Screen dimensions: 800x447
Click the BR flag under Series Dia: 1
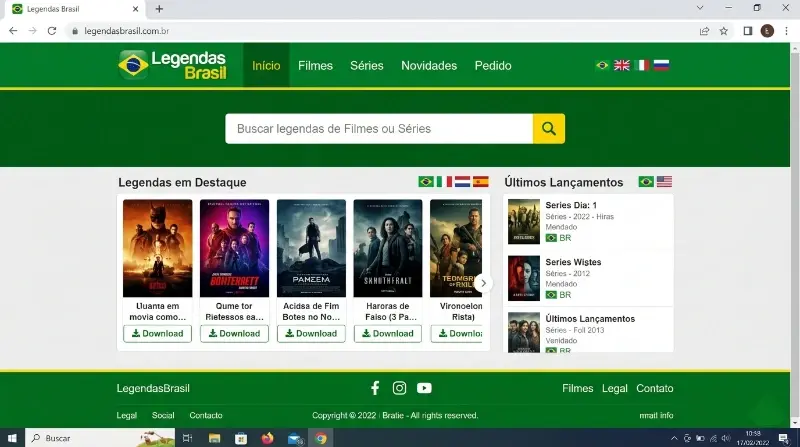point(551,238)
